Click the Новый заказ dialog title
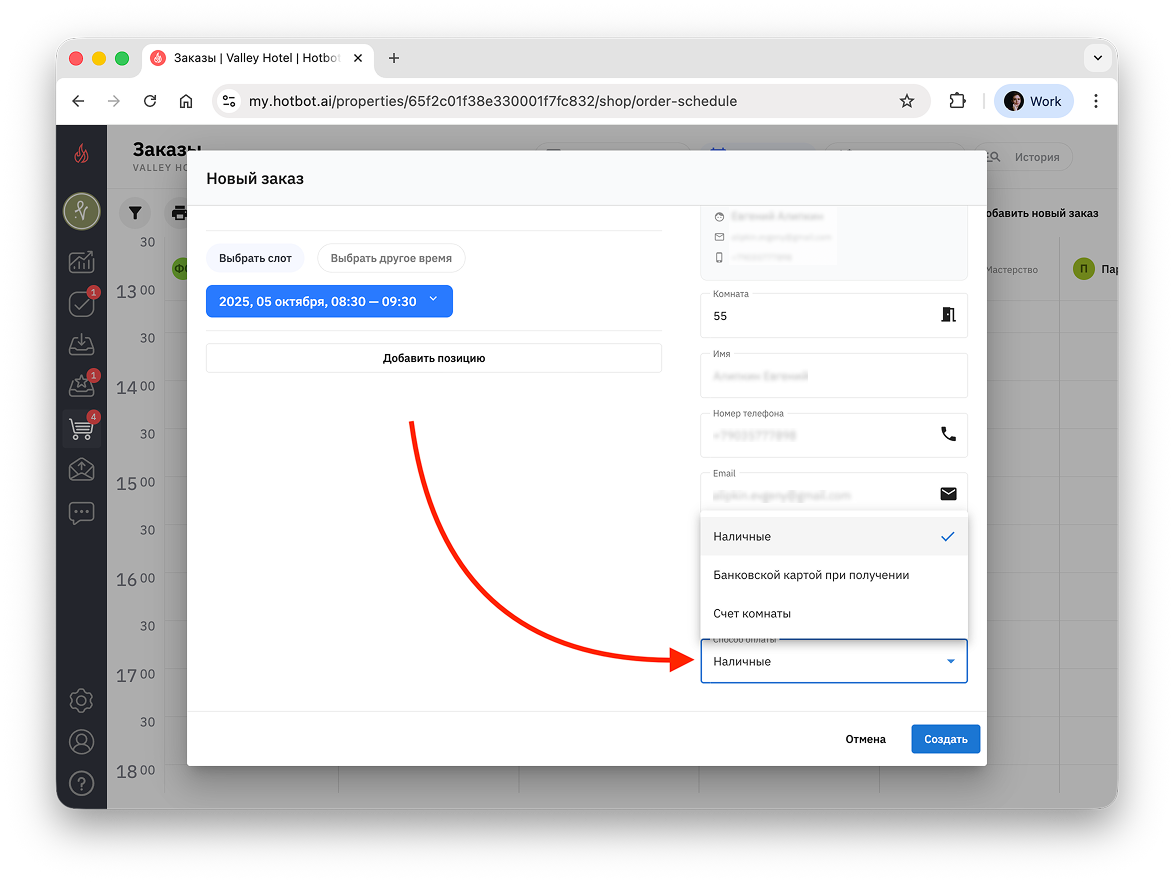1174x883 pixels. (255, 178)
